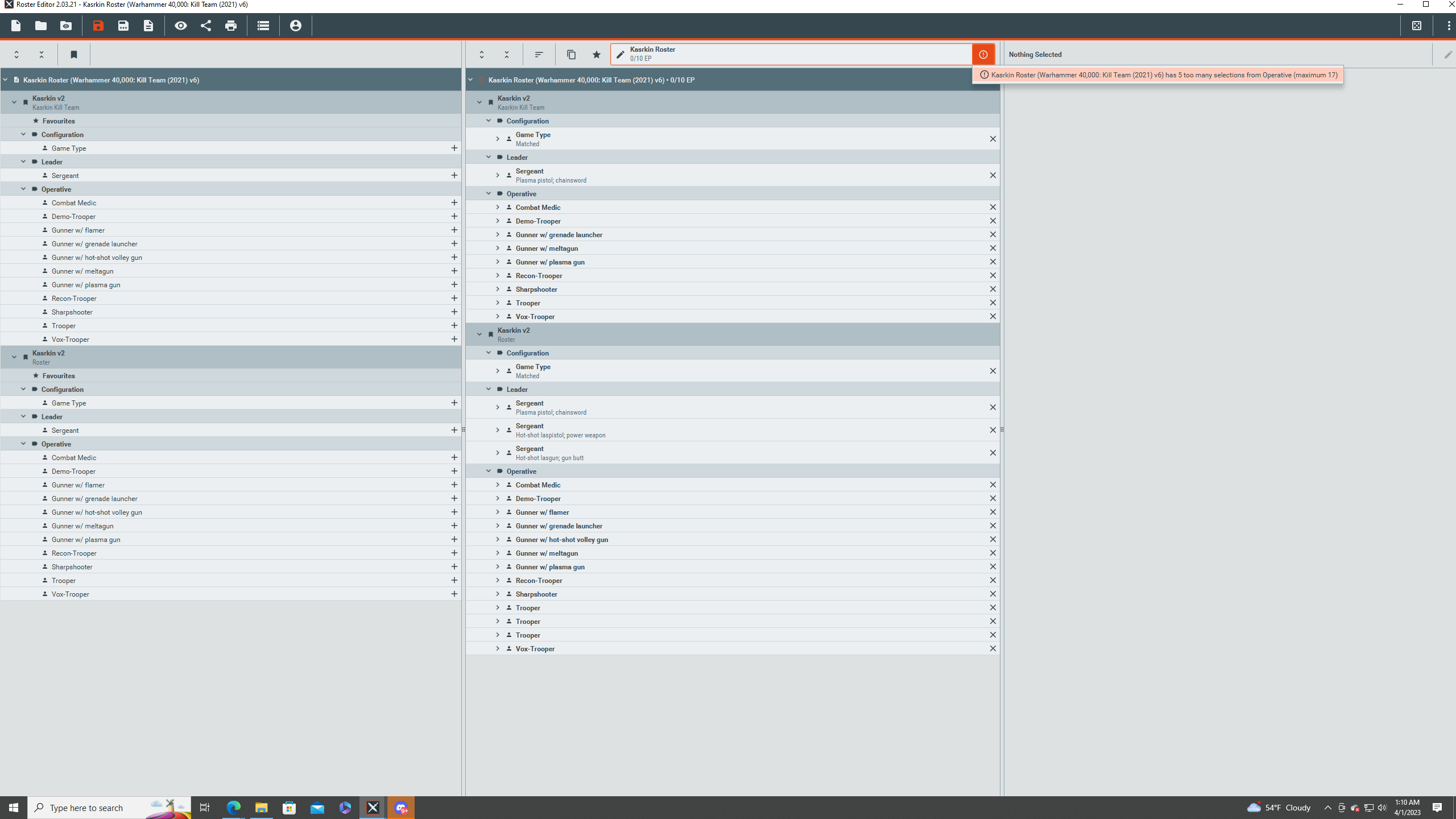Expand Game Type Matched in Kasrkin Kill Team

(498, 139)
